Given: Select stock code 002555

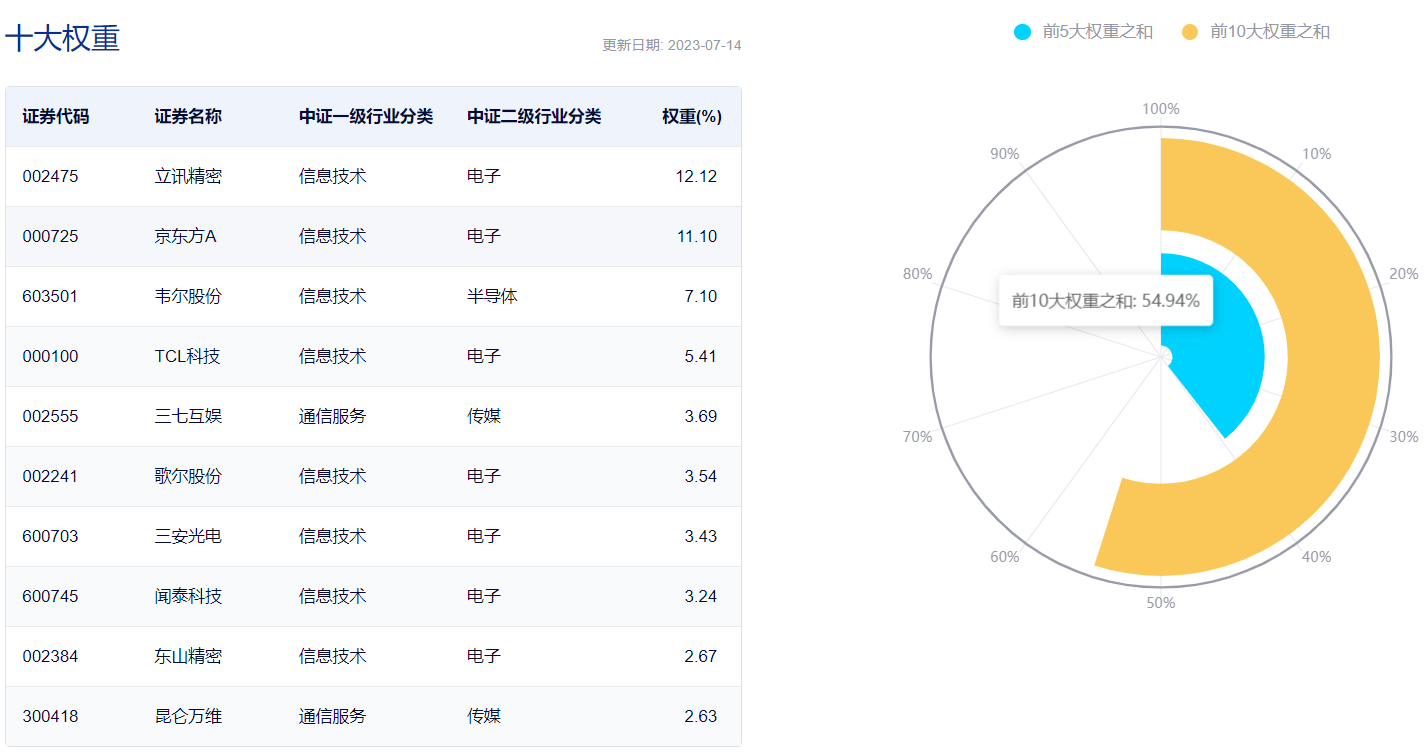Looking at the screenshot, I should click(x=50, y=417).
